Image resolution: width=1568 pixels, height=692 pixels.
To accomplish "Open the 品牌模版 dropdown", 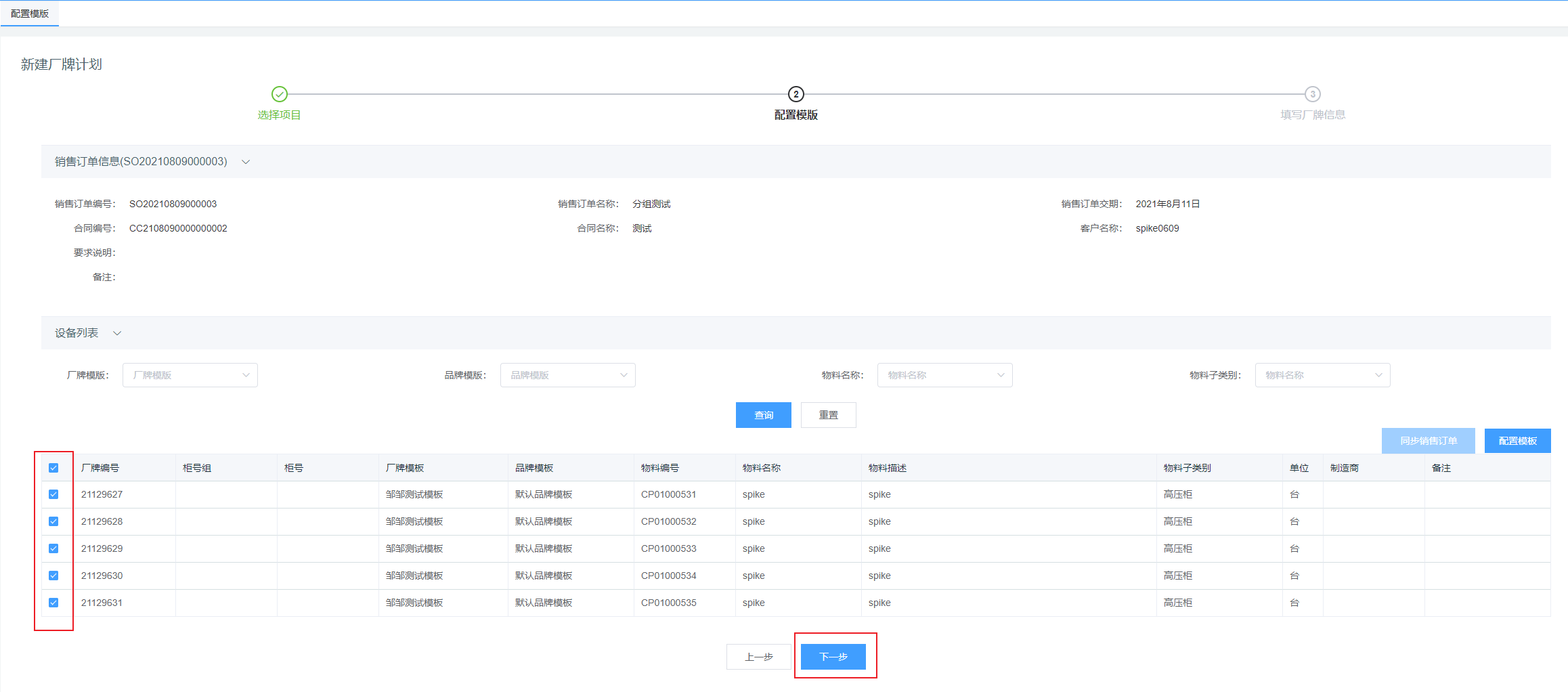I will 567,375.
